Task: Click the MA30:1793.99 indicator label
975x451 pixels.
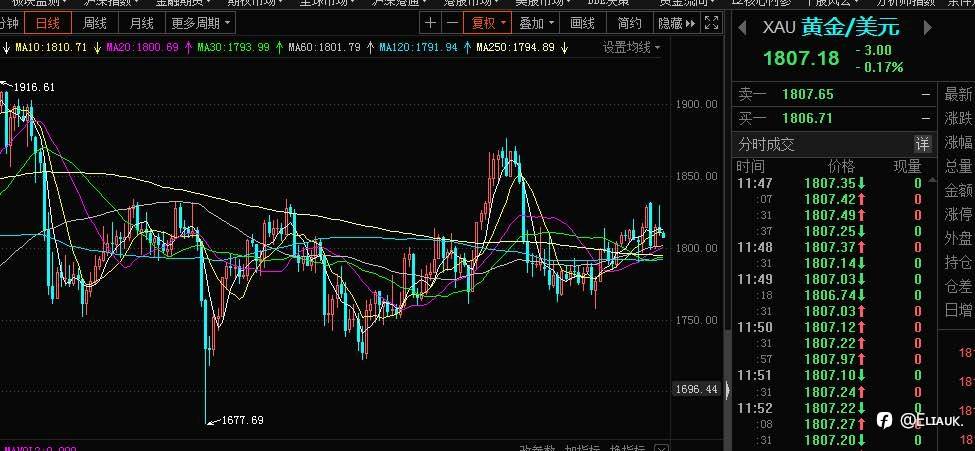Action: click(x=234, y=47)
